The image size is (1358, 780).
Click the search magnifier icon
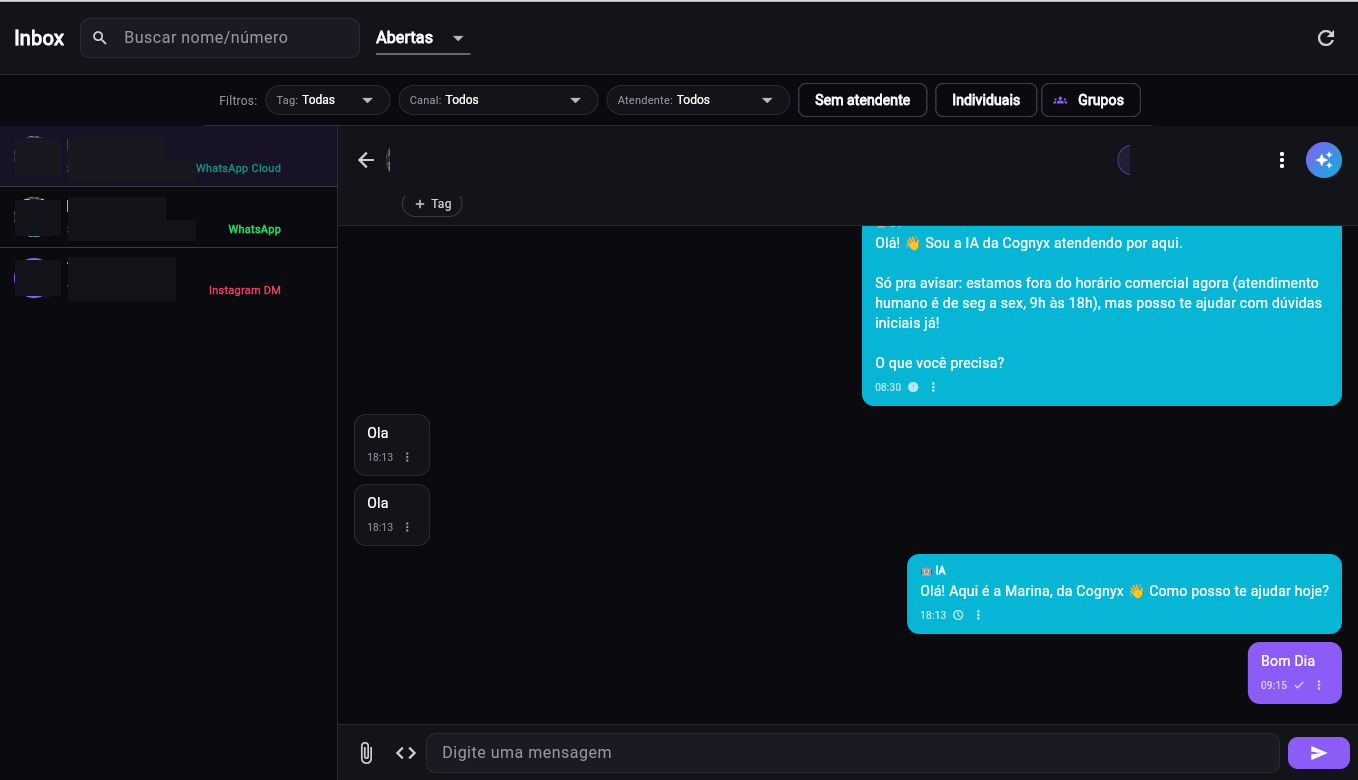(x=100, y=38)
